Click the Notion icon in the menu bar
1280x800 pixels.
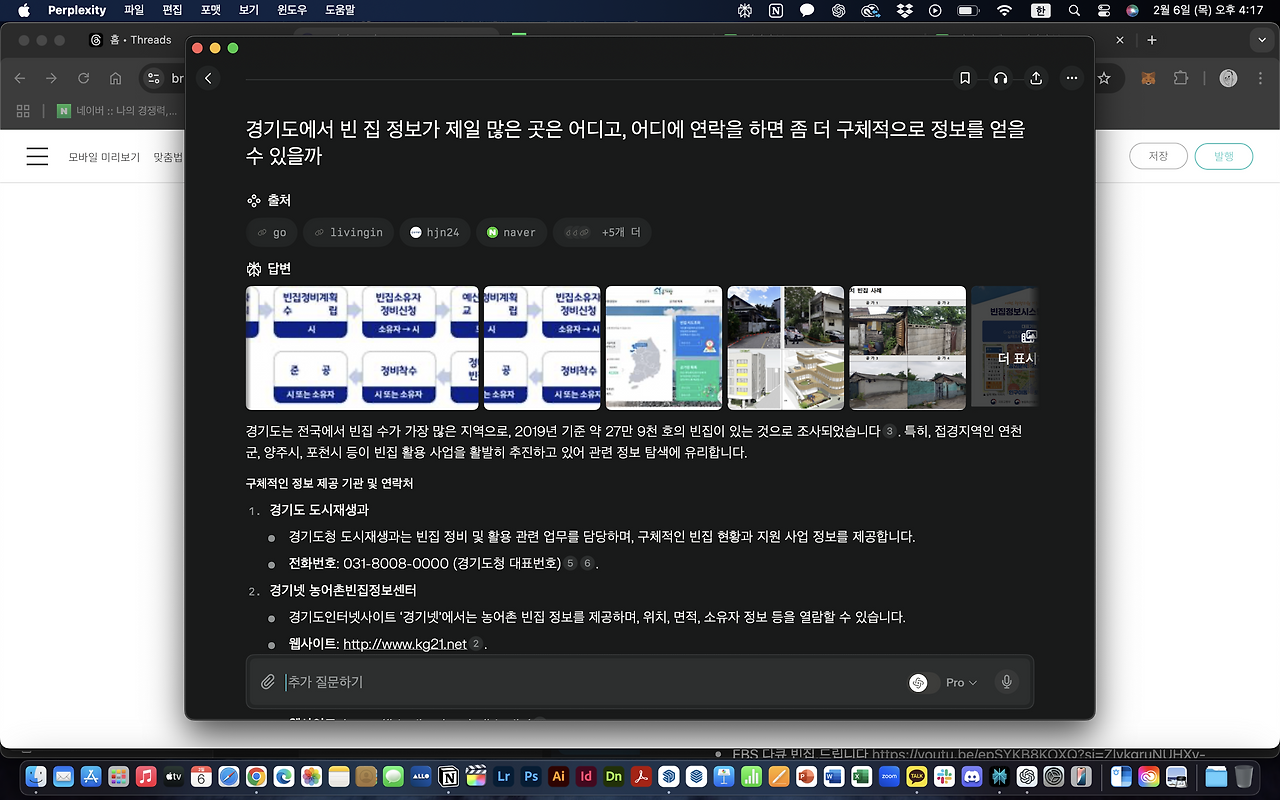tap(776, 10)
